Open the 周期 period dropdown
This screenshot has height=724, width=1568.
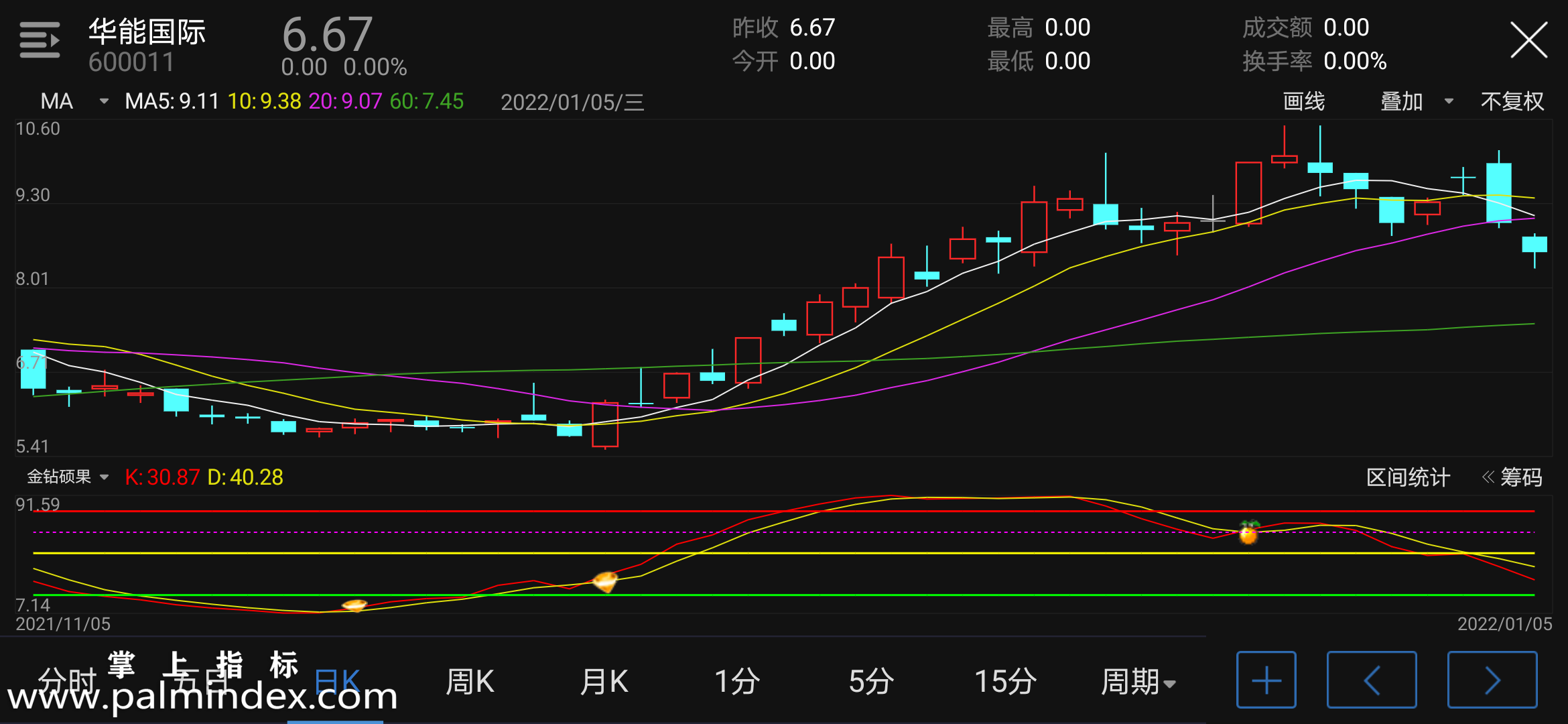pyautogui.click(x=1138, y=682)
